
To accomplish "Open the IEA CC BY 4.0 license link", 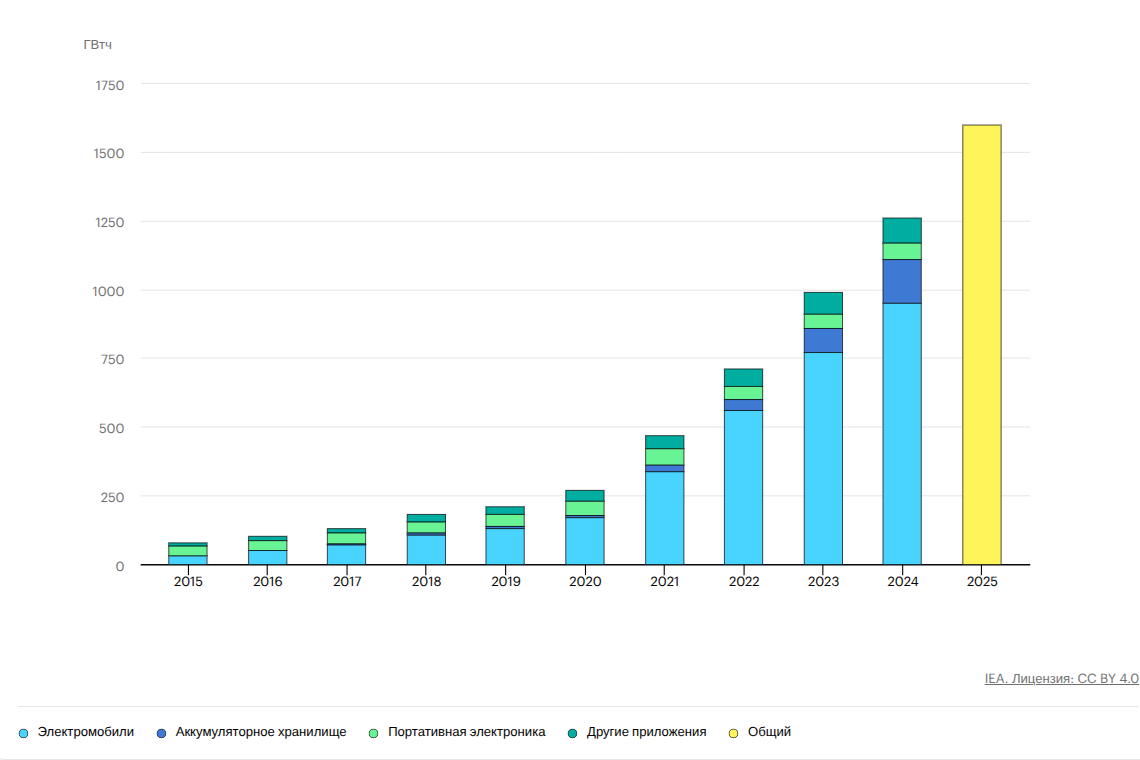I will click(x=1061, y=678).
